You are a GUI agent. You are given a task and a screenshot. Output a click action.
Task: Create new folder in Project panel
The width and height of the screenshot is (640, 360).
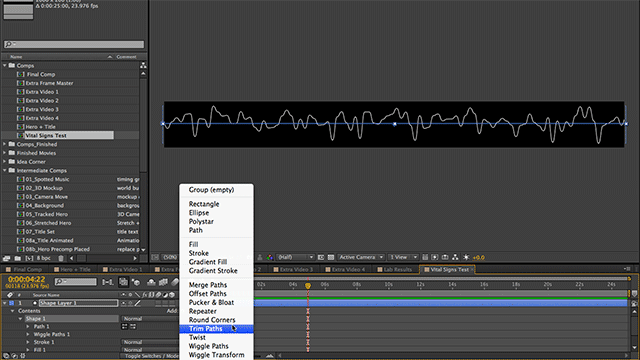click(18, 258)
